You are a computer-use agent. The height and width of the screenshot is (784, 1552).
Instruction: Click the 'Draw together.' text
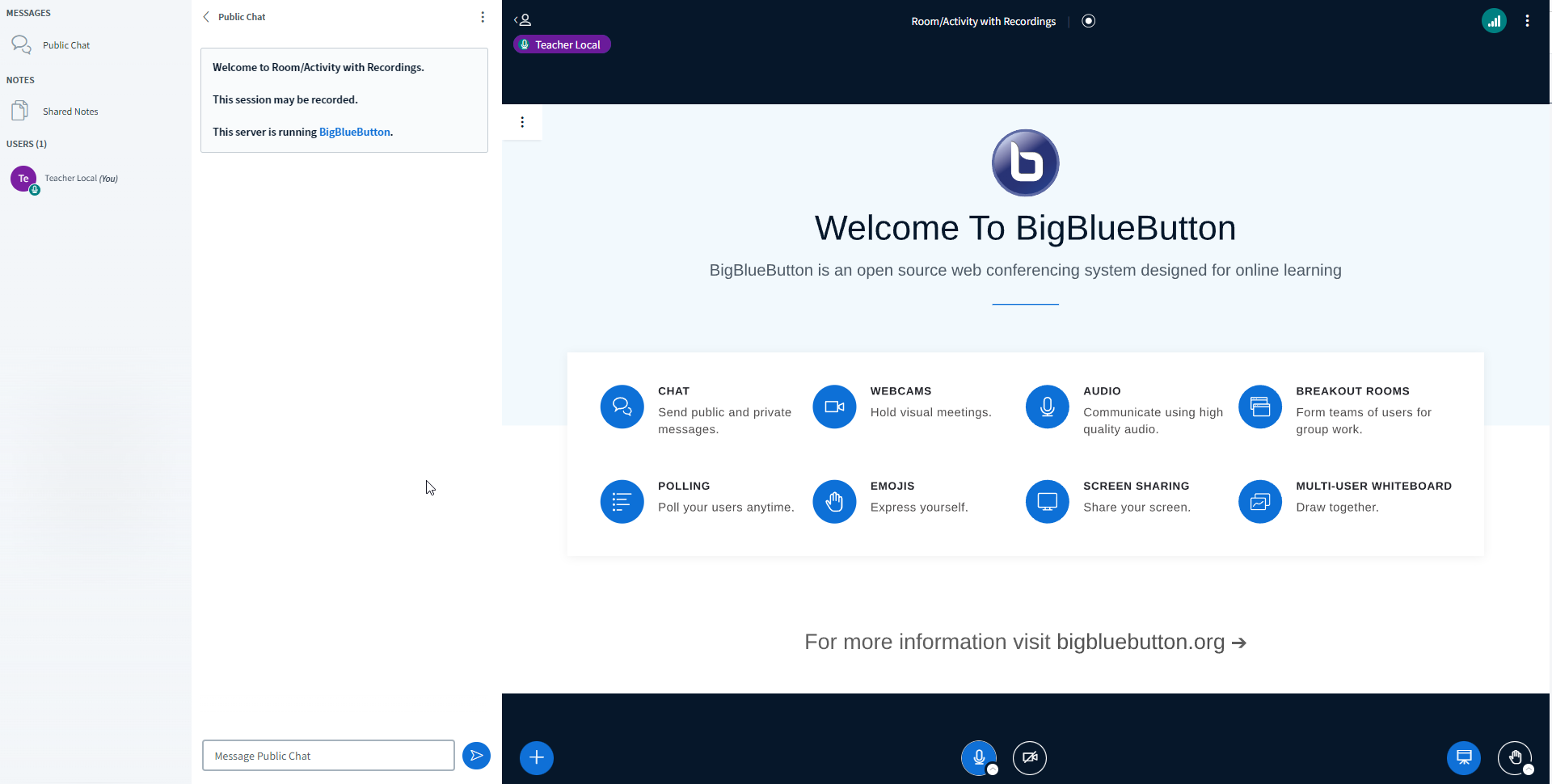coord(1337,508)
